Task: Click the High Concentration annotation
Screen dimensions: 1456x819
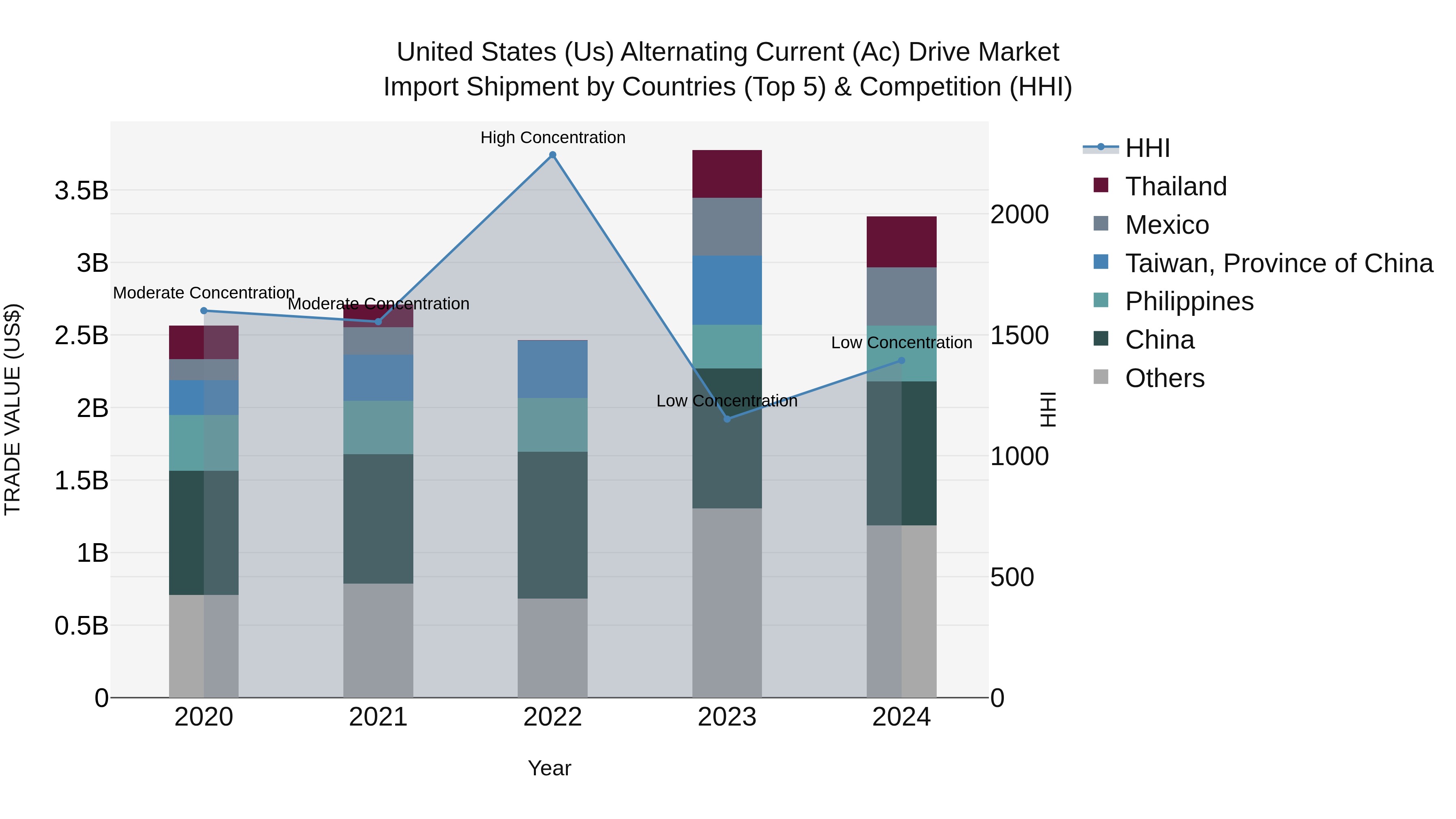Action: click(553, 138)
